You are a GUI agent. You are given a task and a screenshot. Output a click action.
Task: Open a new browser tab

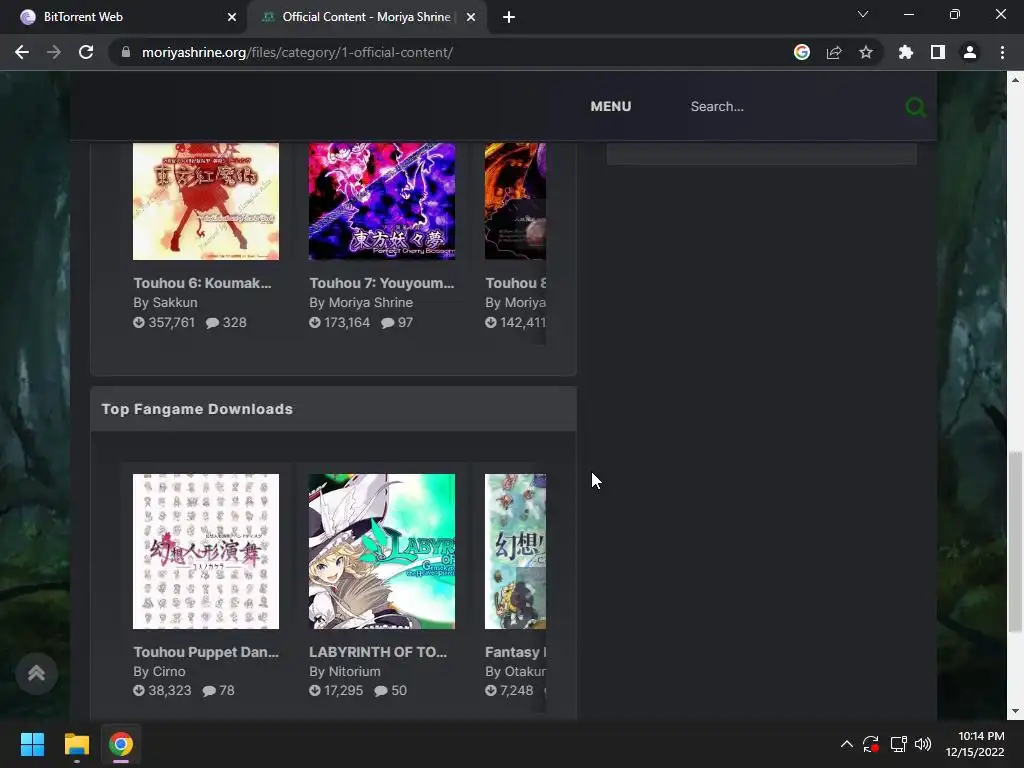[509, 17]
